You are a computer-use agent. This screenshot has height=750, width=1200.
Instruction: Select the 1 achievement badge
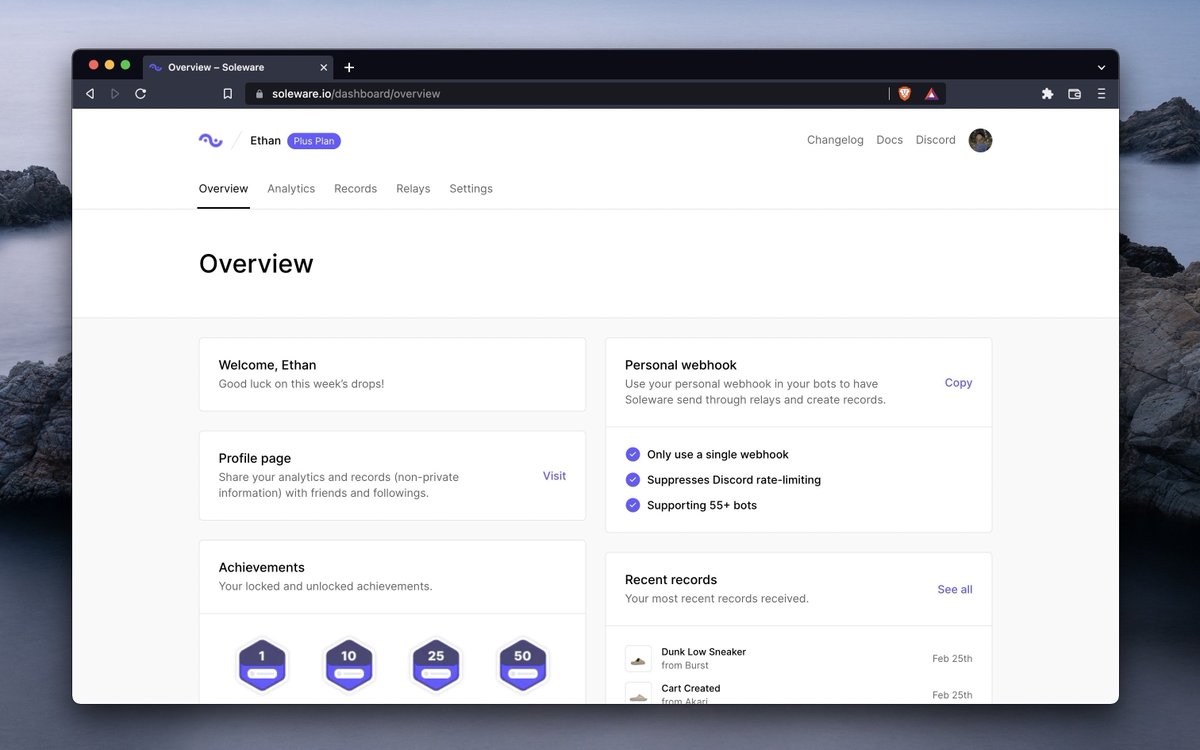tap(262, 663)
